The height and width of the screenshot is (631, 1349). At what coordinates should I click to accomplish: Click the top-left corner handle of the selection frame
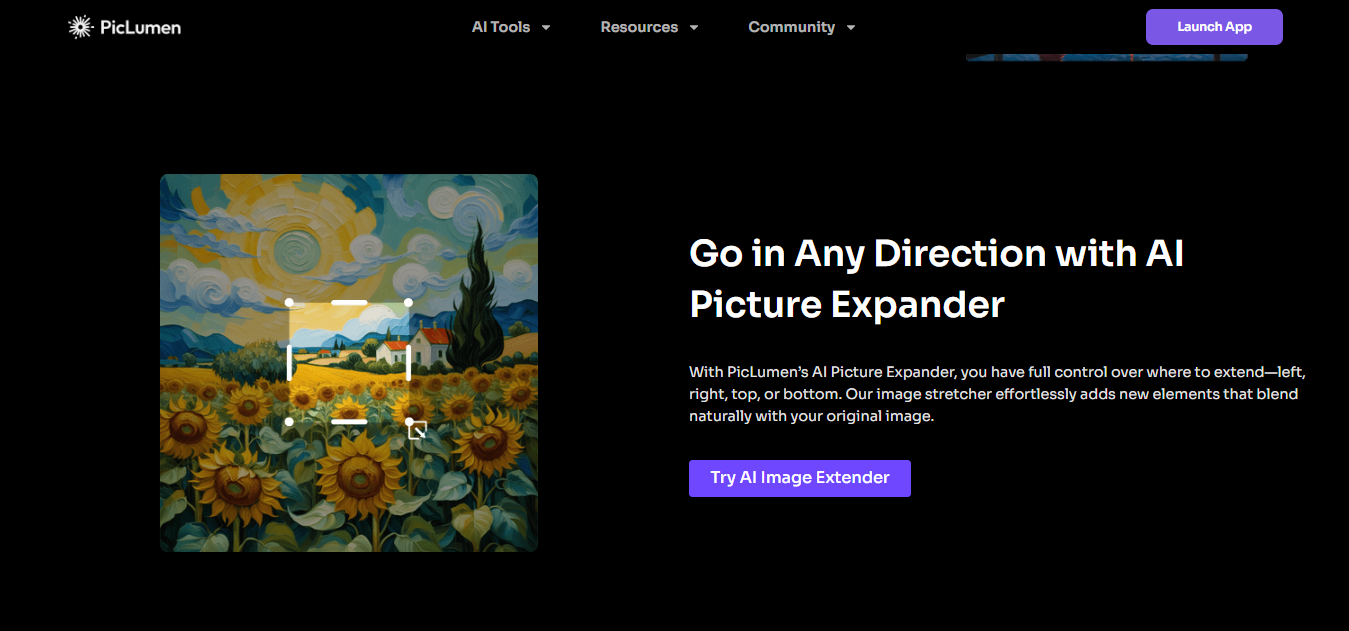[289, 302]
